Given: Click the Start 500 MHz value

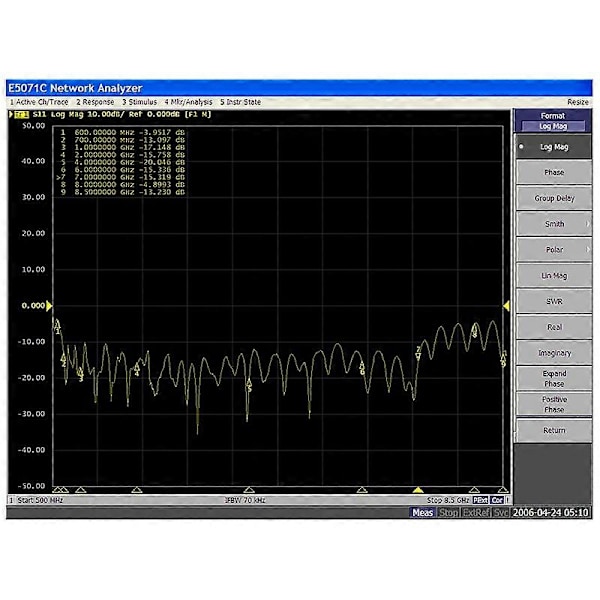Looking at the screenshot, I should [41, 500].
